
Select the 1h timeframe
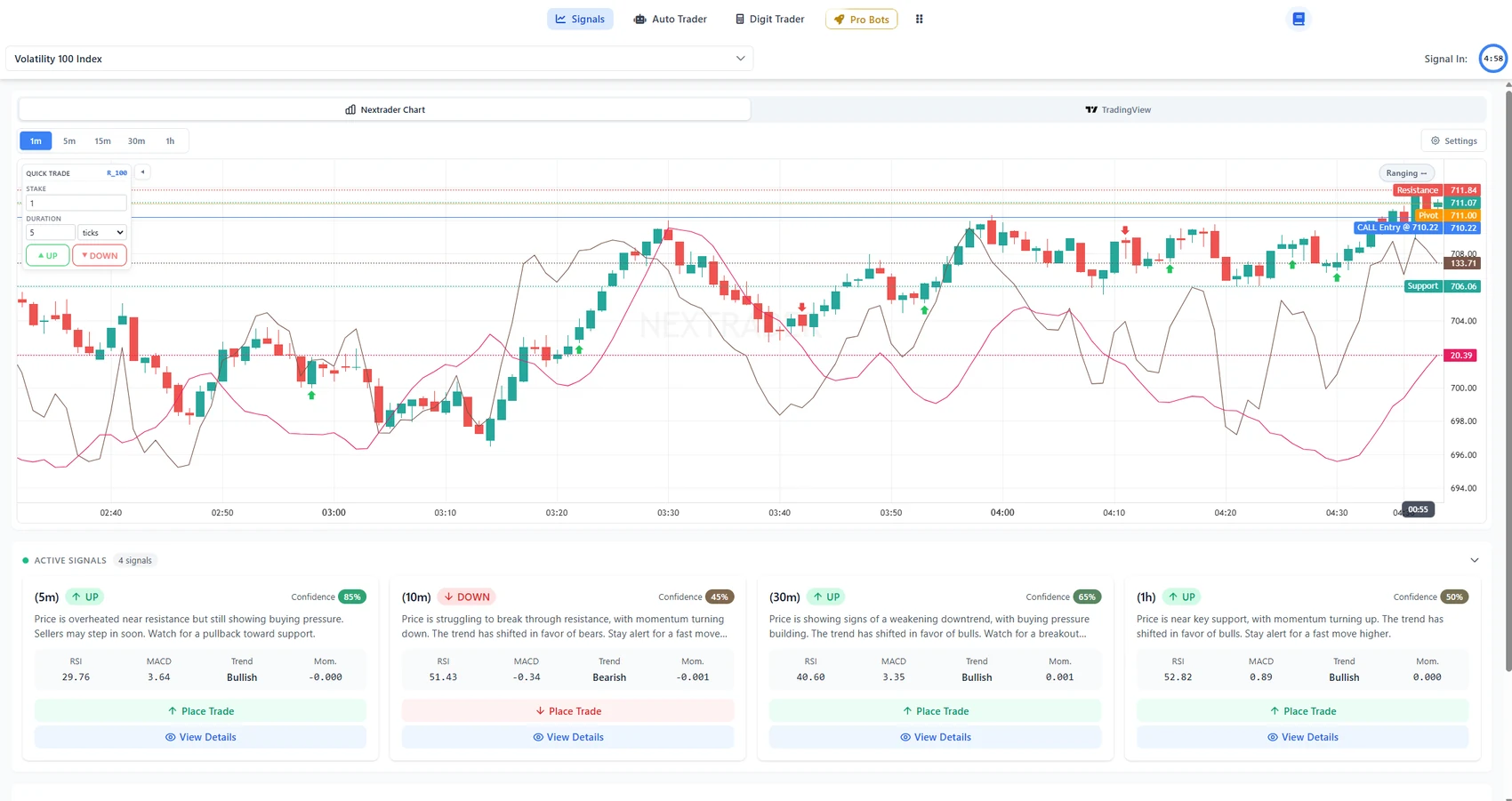pos(170,140)
